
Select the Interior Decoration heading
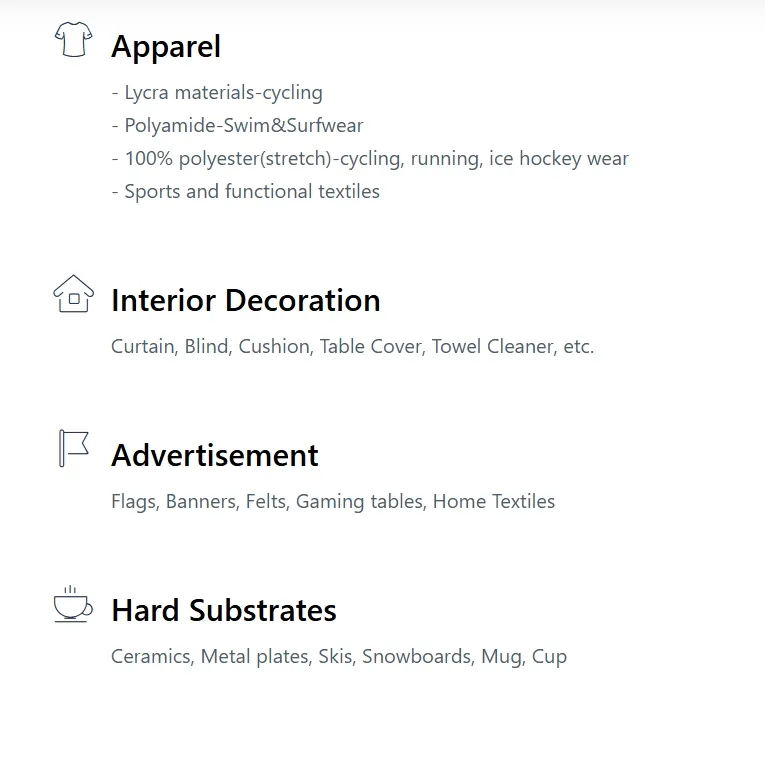[245, 301]
